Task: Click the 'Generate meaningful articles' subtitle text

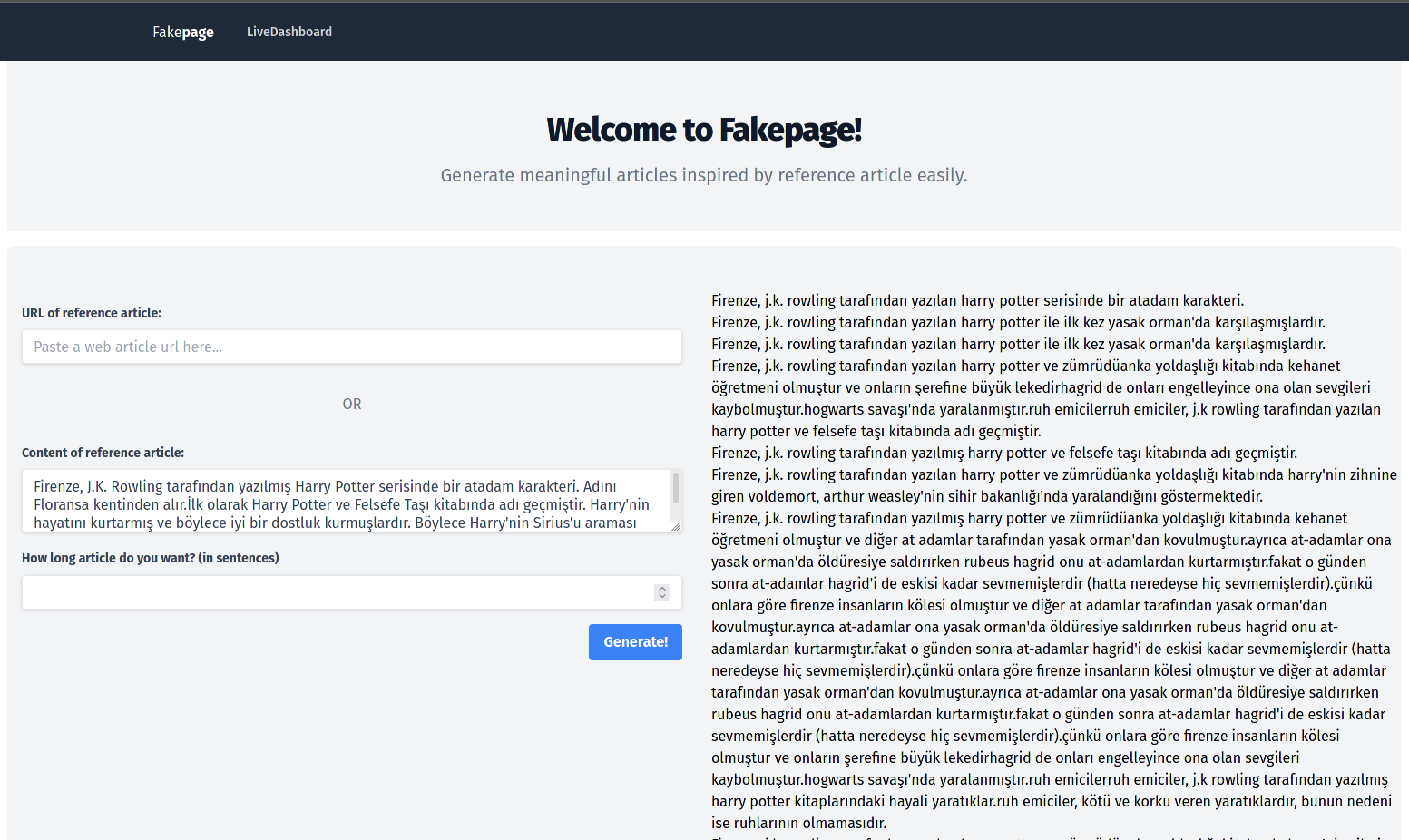Action: tap(704, 175)
